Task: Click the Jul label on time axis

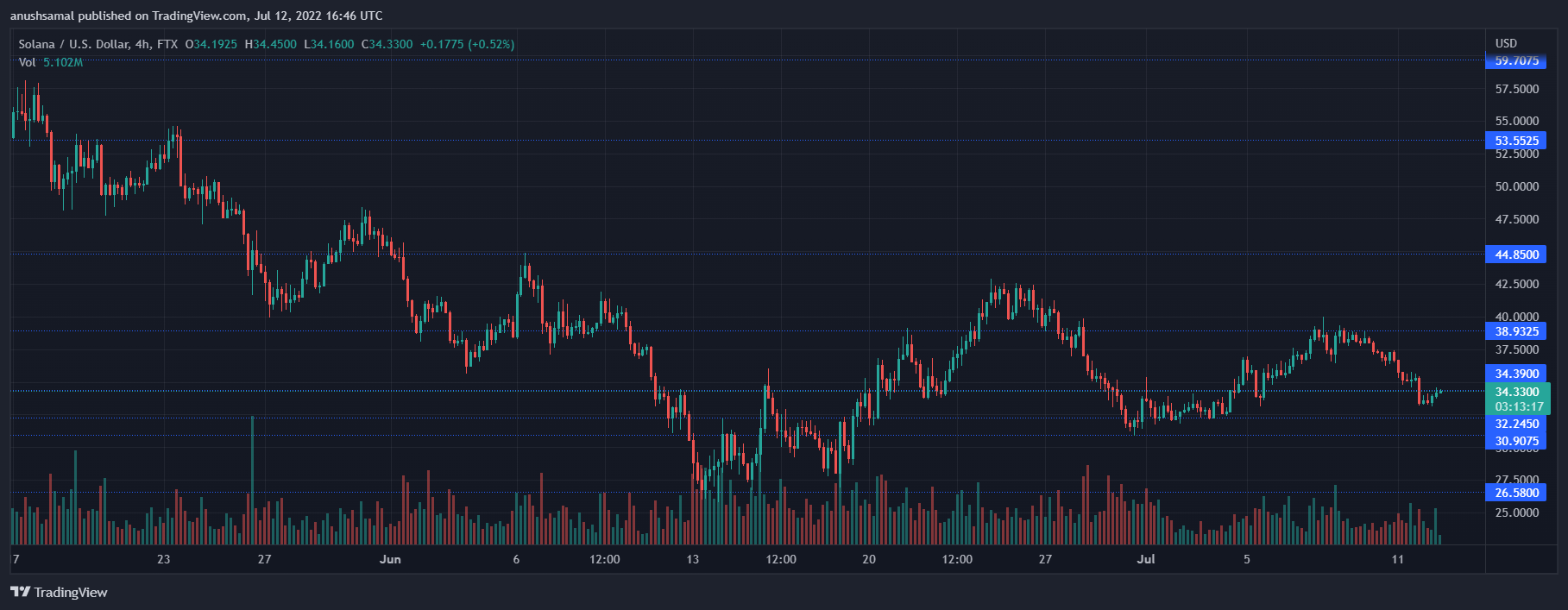Action: [x=1145, y=559]
